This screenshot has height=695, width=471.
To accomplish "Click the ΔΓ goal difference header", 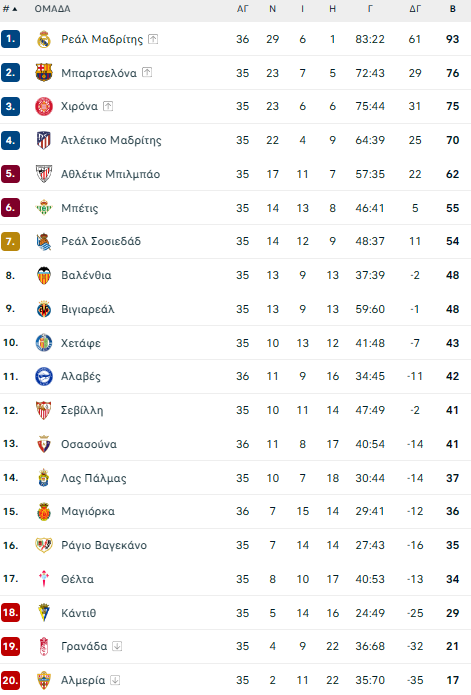I will 415,9.
